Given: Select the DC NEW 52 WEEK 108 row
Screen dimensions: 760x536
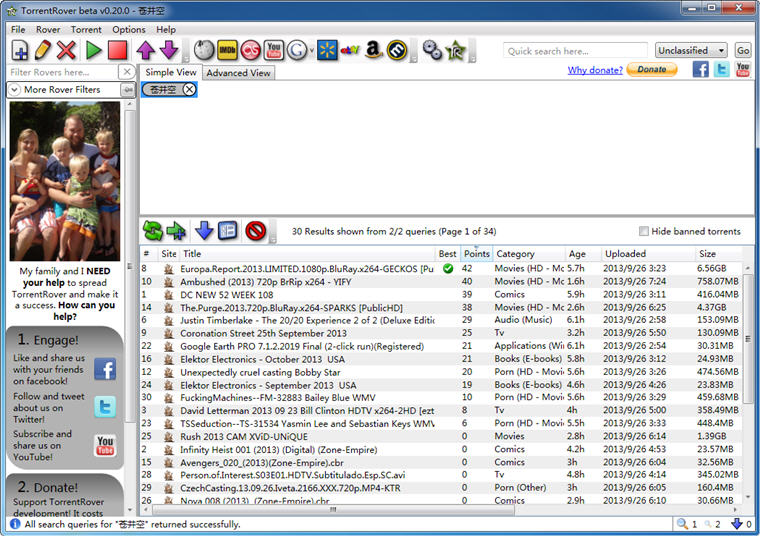Looking at the screenshot, I should [x=441, y=295].
